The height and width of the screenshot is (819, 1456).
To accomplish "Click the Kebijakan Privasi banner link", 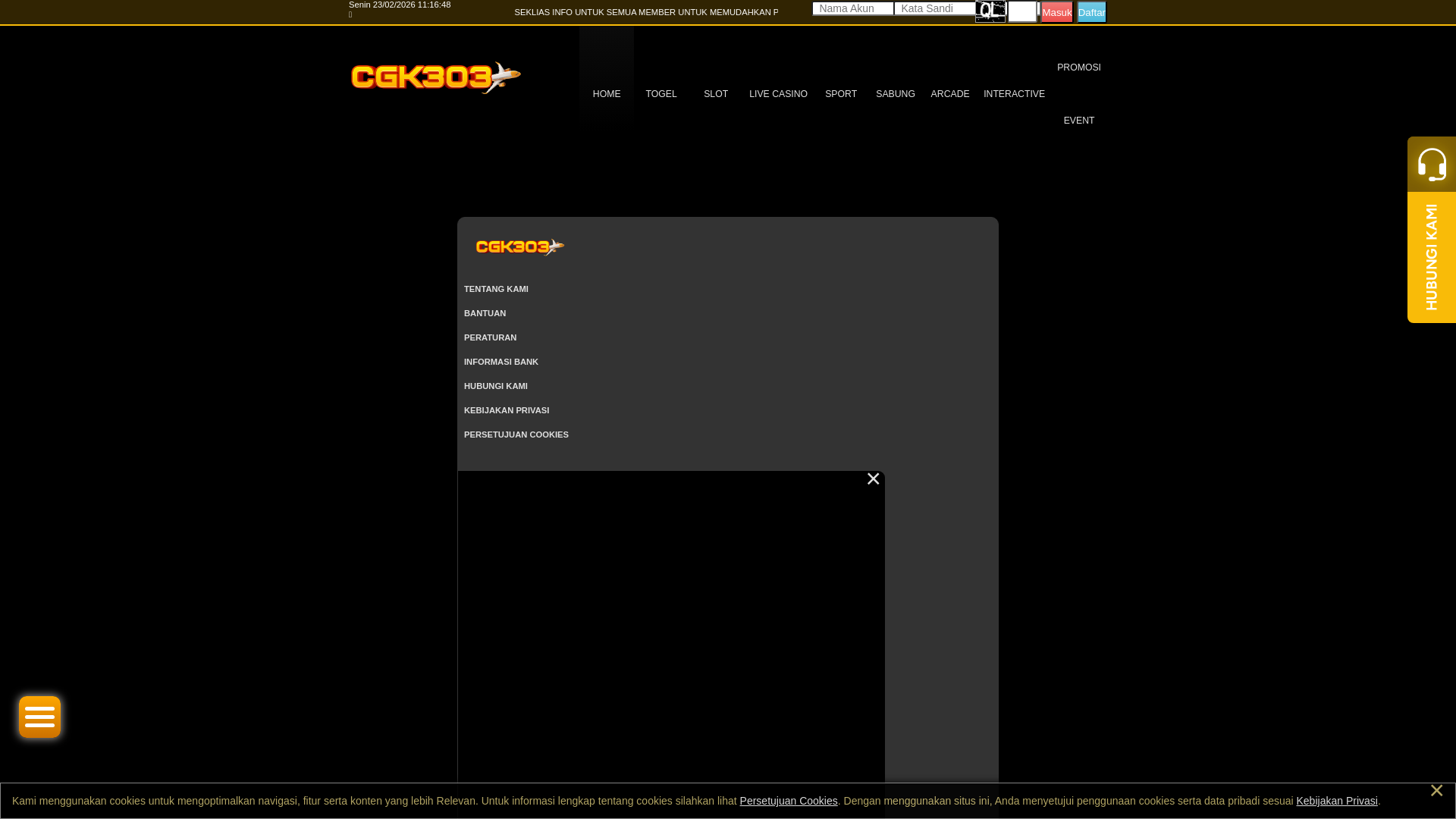I will [x=1337, y=801].
